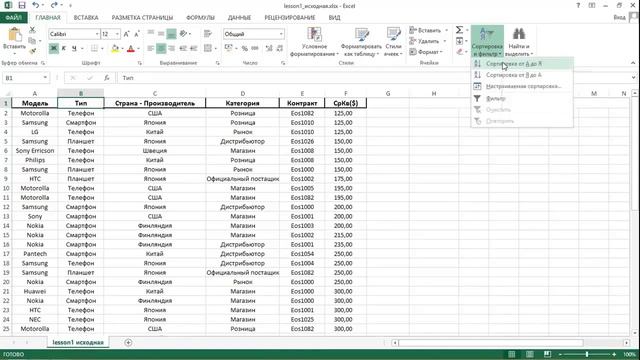Click the Cut scissors icon
The width and height of the screenshot is (640, 360).
pos(32,30)
